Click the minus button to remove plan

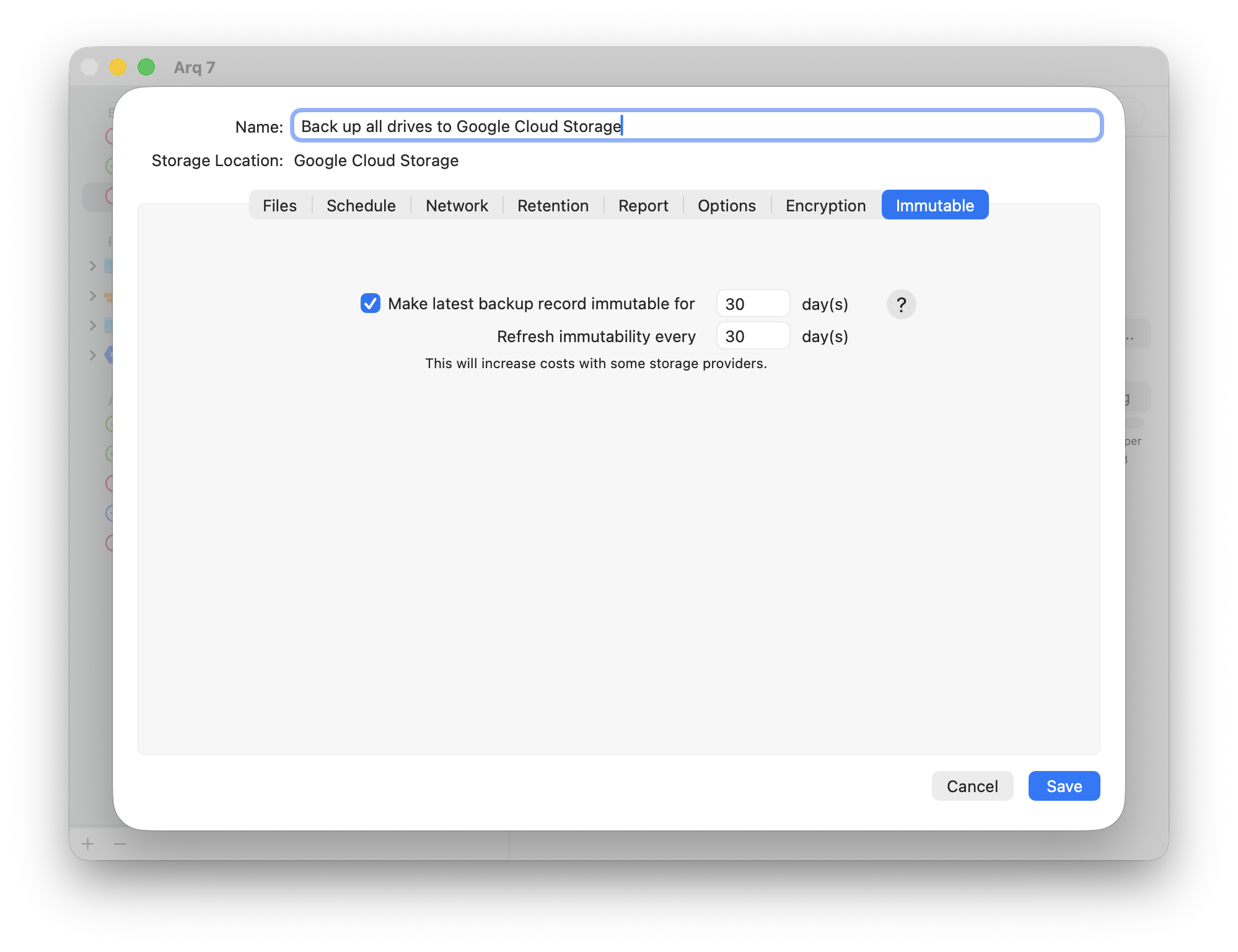pyautogui.click(x=120, y=844)
